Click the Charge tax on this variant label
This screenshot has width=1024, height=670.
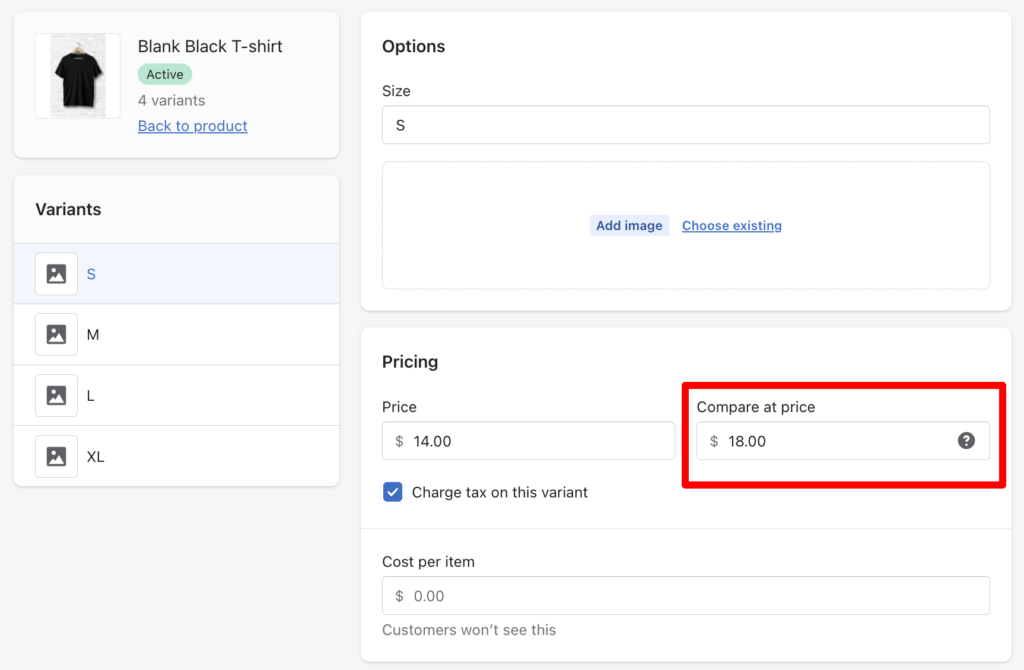500,492
